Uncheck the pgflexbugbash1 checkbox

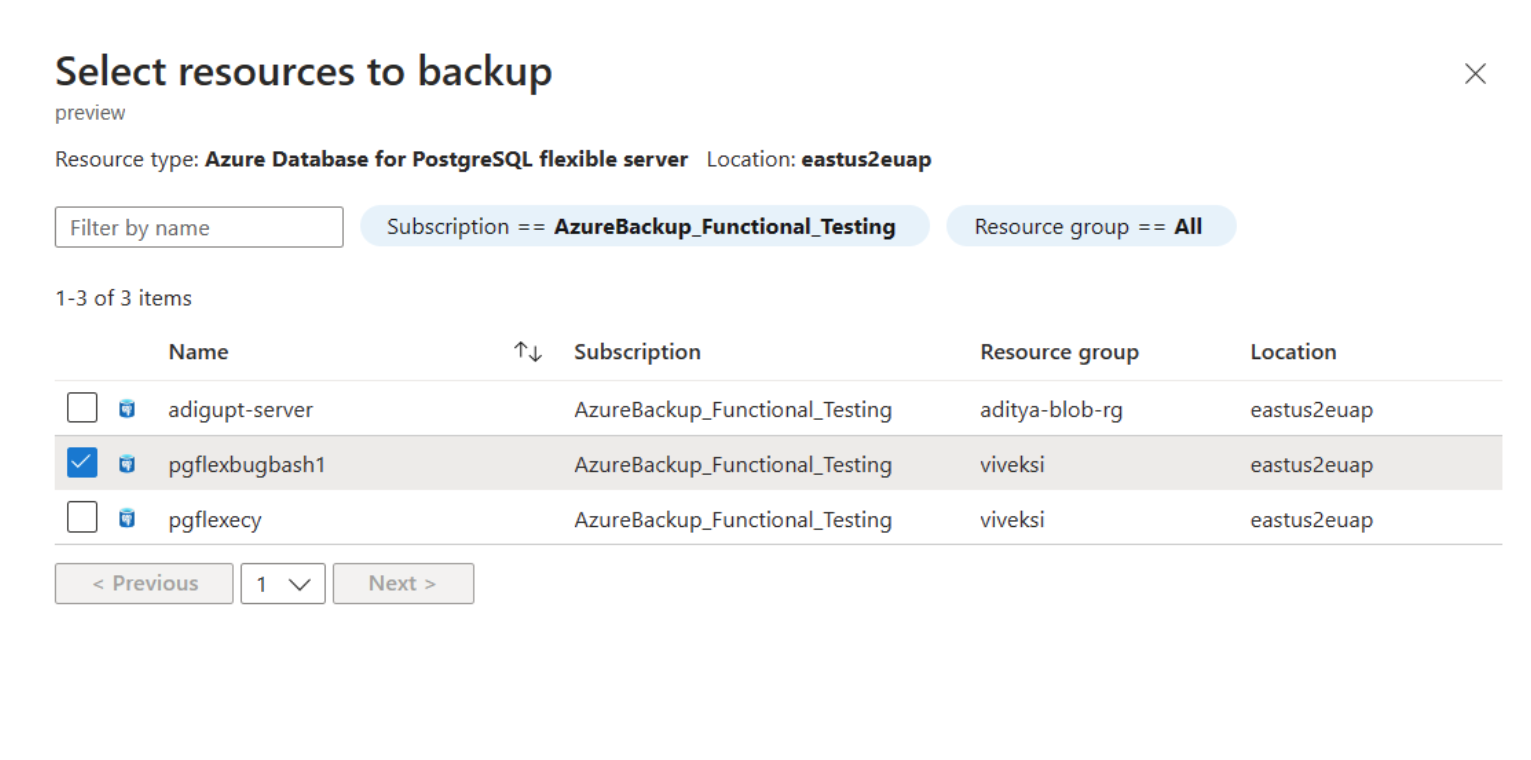coord(82,463)
